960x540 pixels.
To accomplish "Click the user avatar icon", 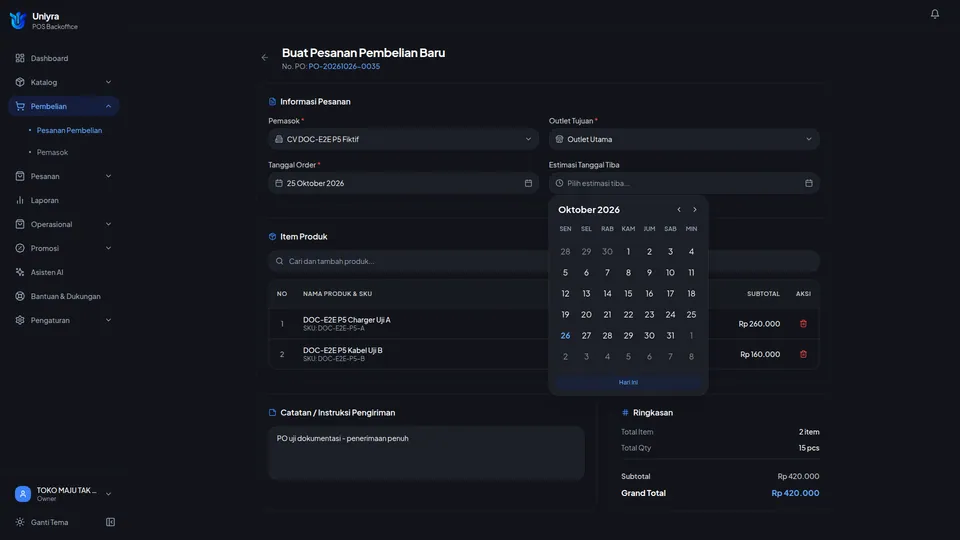I will point(23,493).
